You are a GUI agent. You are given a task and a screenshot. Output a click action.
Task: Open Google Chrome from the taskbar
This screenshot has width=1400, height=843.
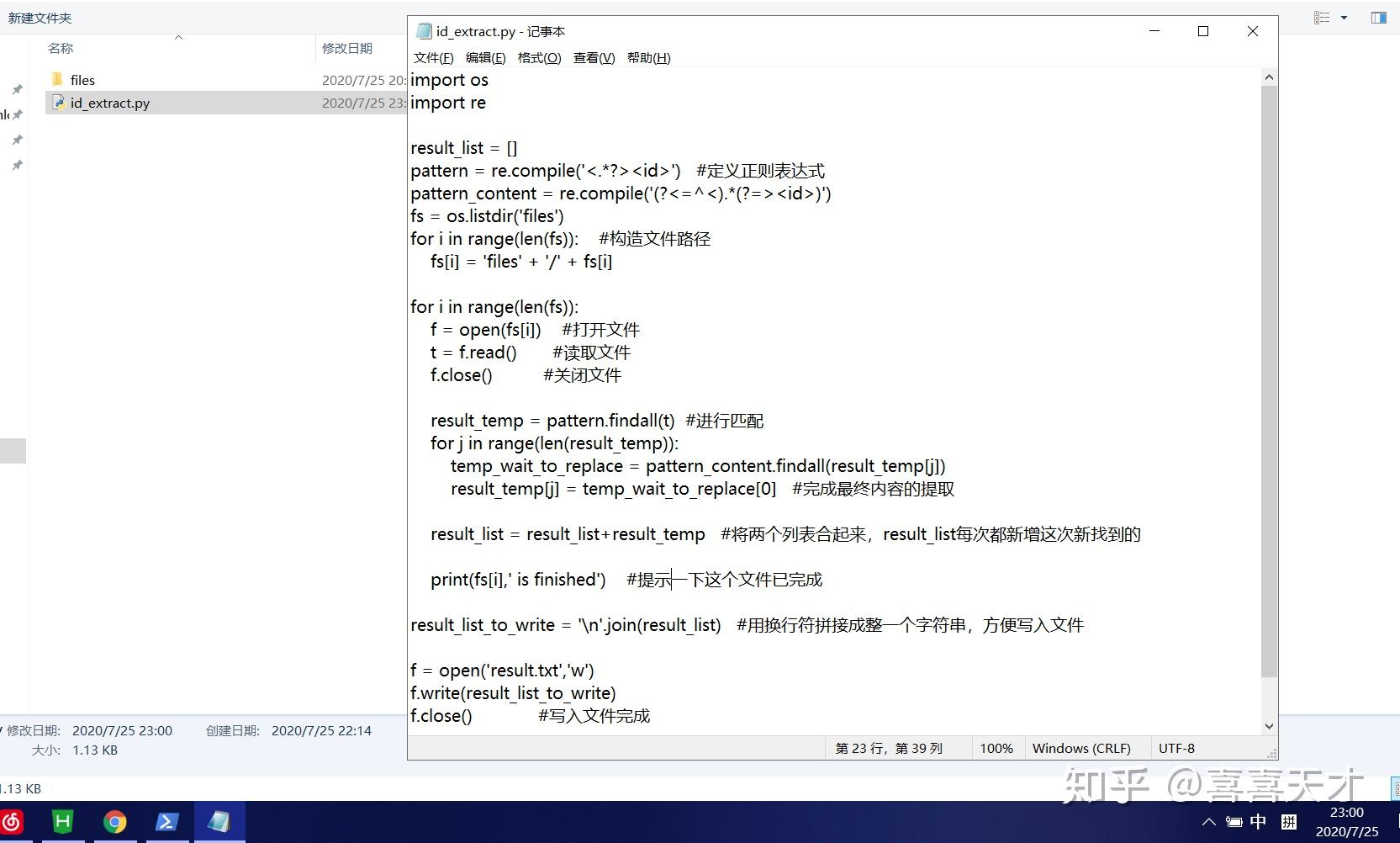click(115, 821)
